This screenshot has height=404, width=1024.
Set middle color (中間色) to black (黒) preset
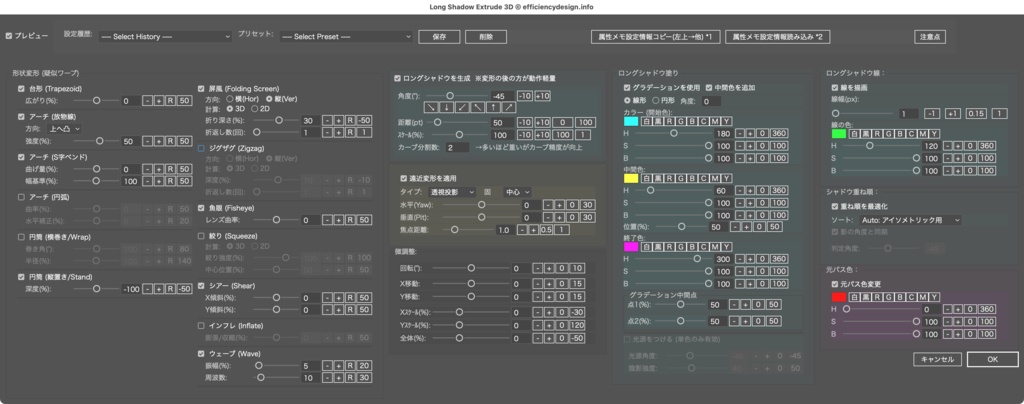pyautogui.click(x=658, y=178)
